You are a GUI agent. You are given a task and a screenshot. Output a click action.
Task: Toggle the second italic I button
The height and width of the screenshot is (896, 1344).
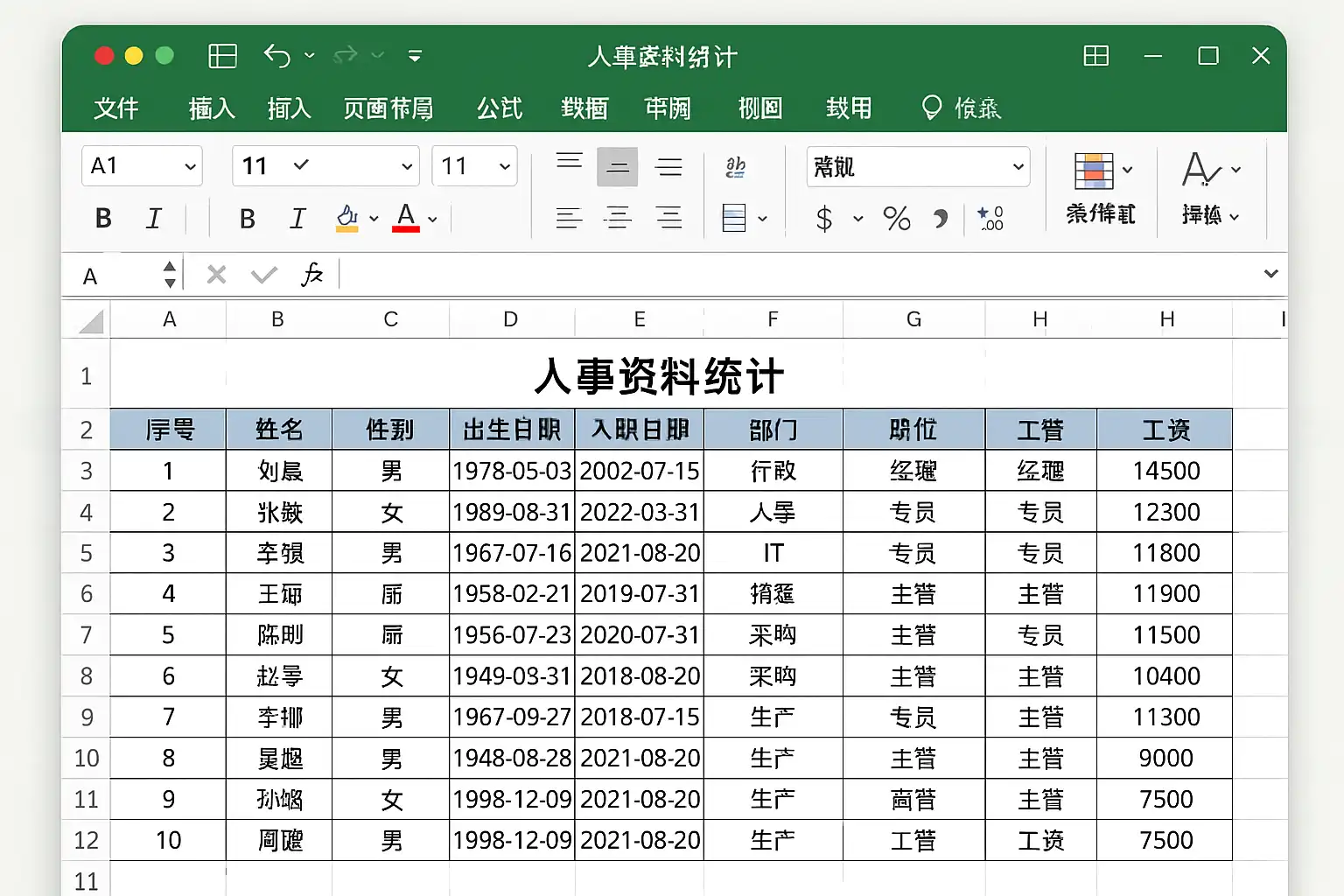click(297, 218)
